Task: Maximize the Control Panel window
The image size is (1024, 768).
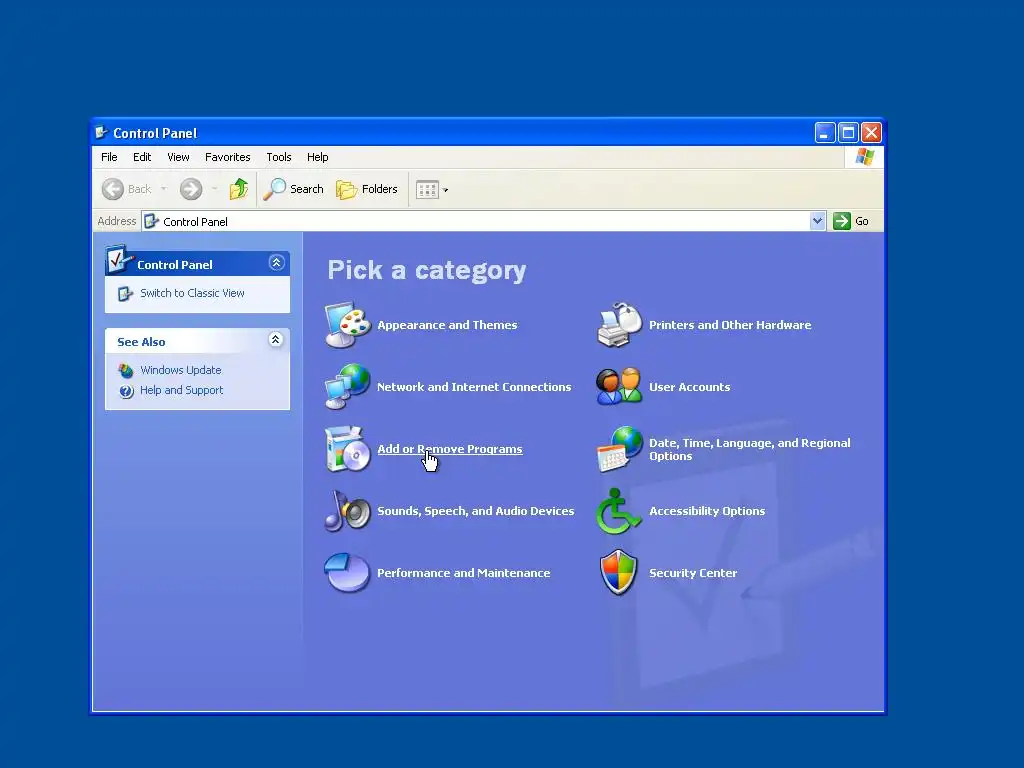Action: point(848,133)
